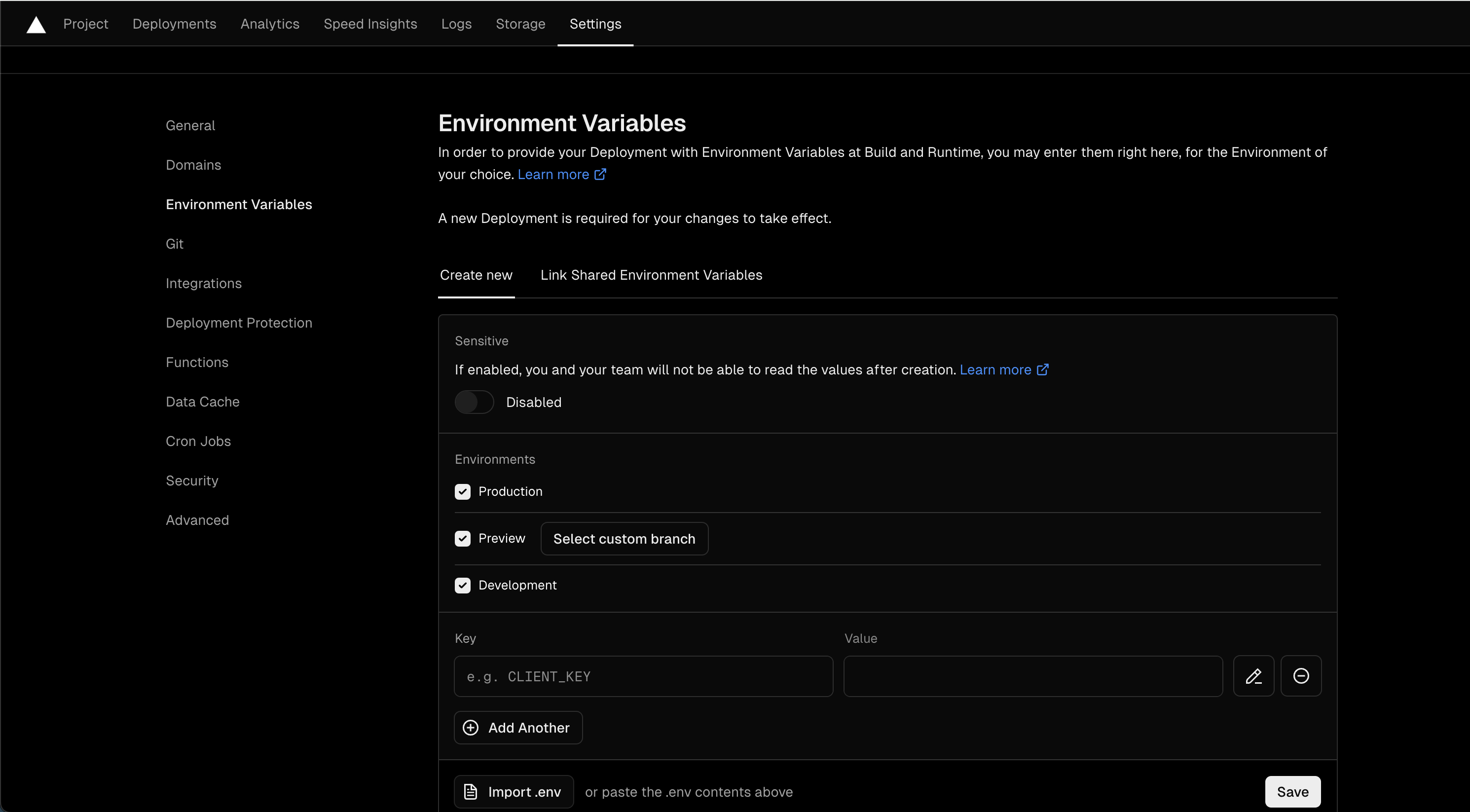Screen dimensions: 1470x812
Task: Click the Import .env button
Action: pos(513,791)
